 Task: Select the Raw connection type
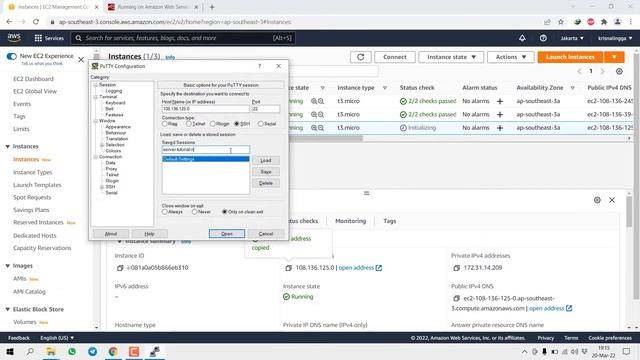pos(164,124)
